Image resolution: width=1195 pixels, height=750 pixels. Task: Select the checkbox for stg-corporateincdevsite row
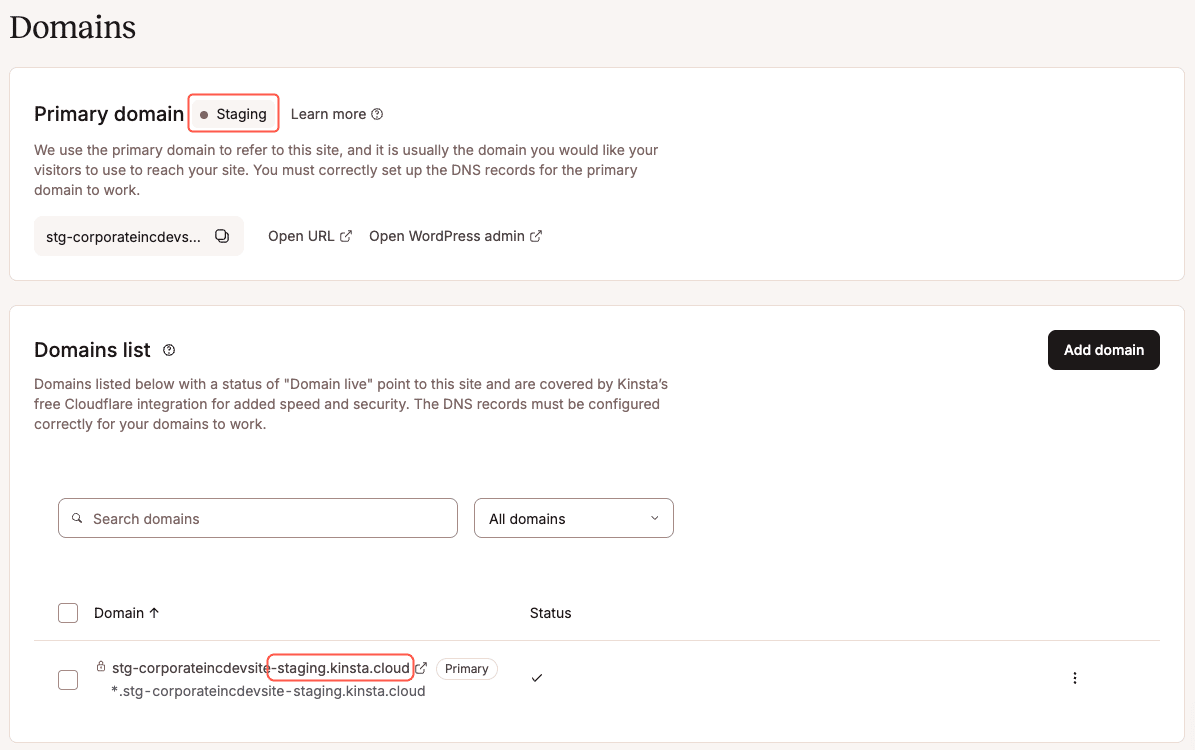coord(67,679)
